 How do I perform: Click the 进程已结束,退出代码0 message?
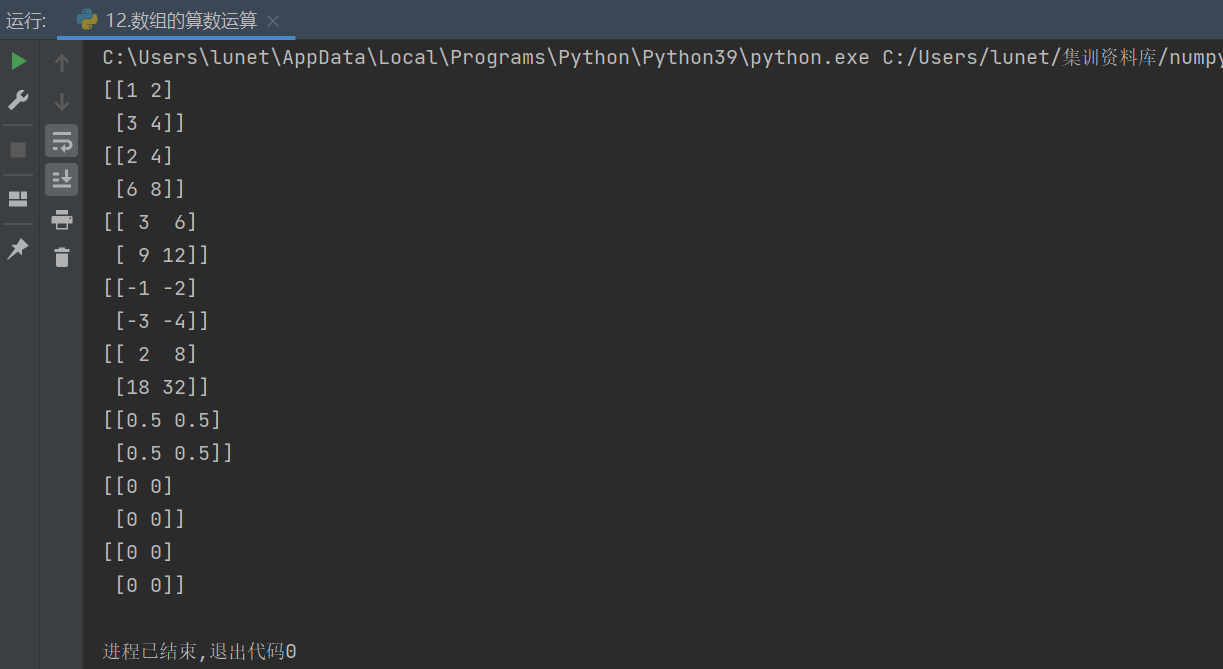click(x=200, y=652)
